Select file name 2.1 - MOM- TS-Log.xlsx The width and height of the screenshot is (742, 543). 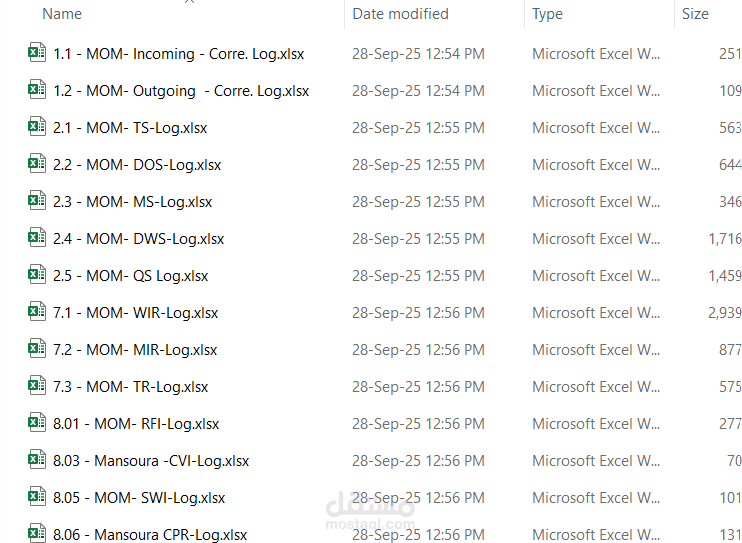[x=130, y=128]
